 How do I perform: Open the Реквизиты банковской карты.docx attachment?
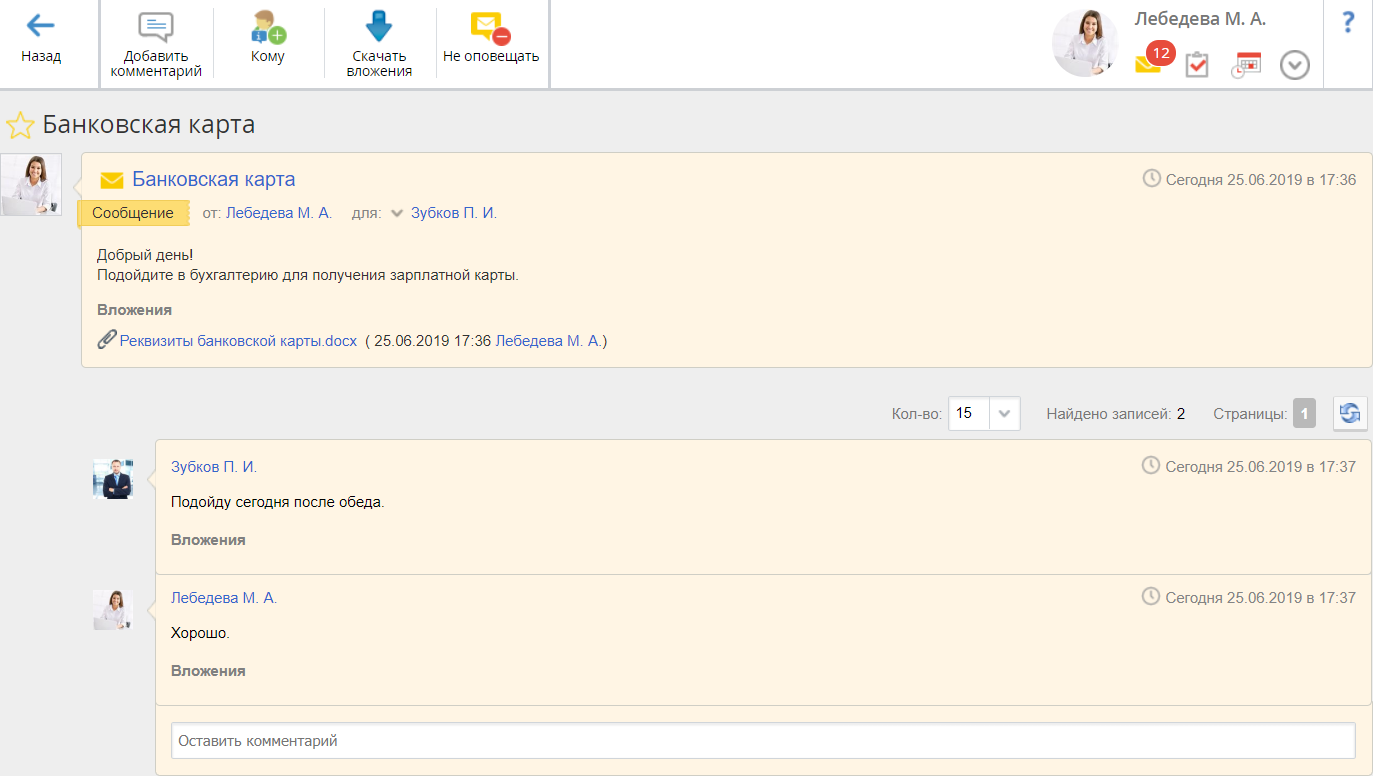238,341
